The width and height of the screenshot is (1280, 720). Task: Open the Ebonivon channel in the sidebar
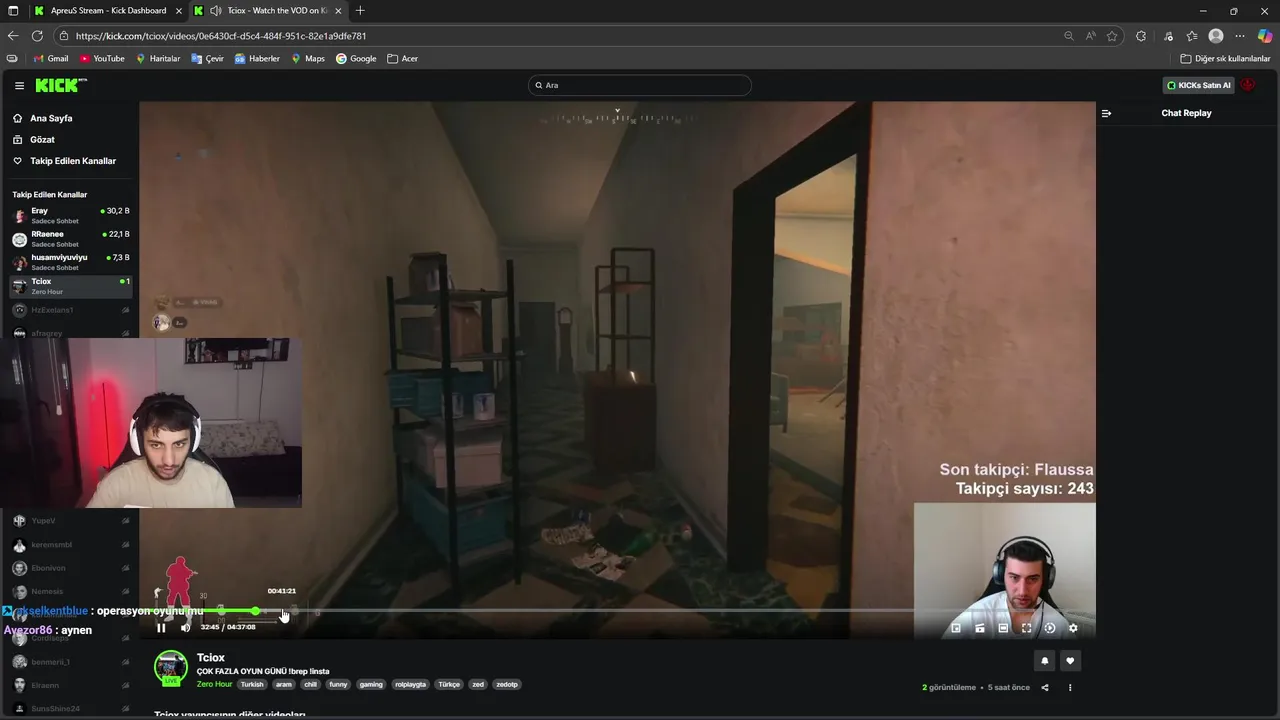70,568
